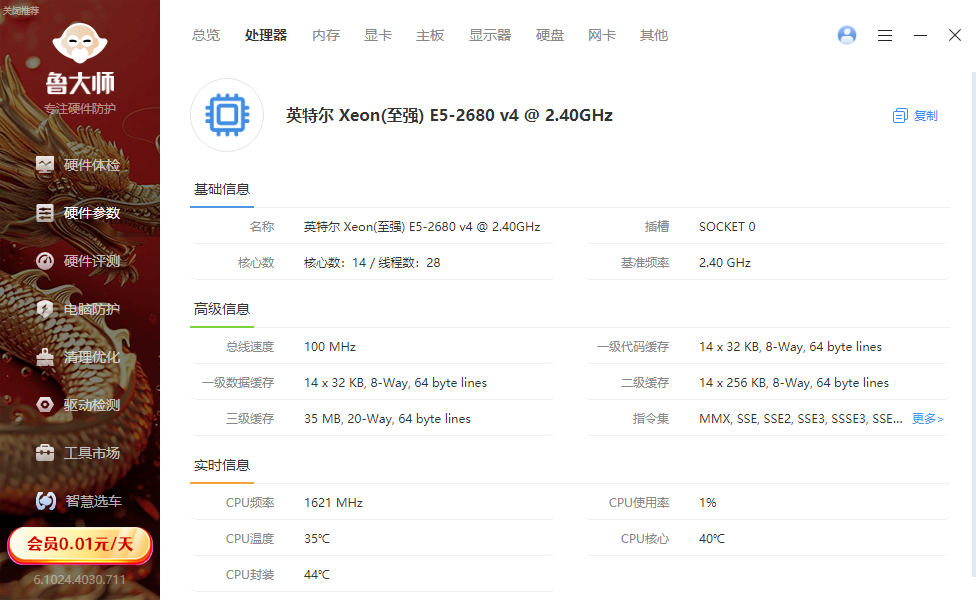Open the hamburger menu

click(884, 35)
